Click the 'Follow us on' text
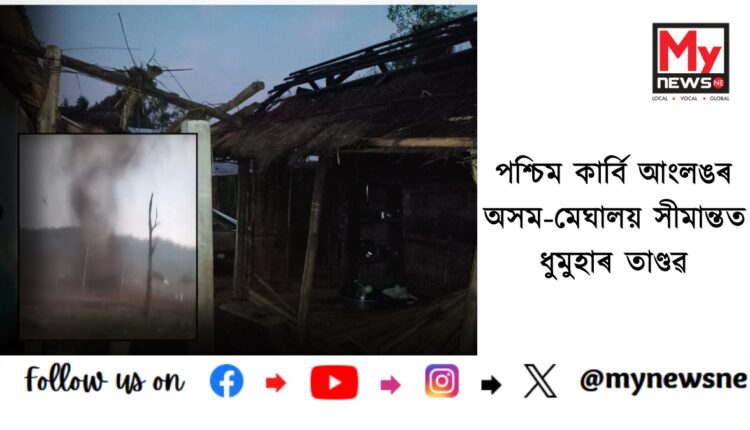 (x=104, y=380)
